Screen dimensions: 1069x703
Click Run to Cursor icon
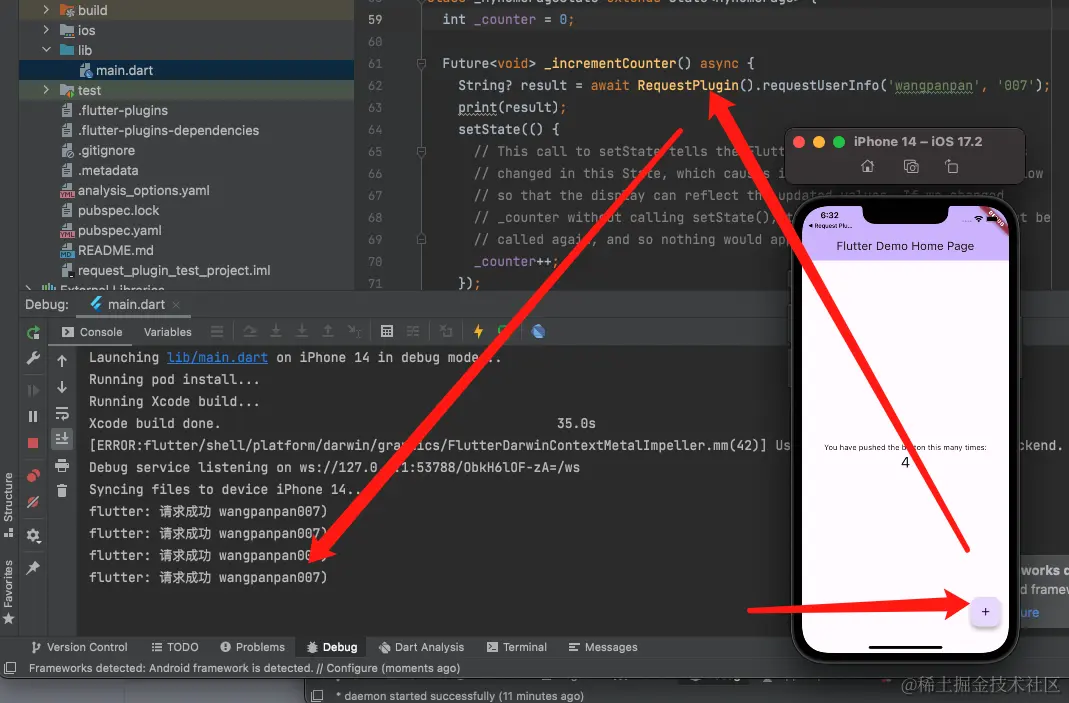[355, 331]
